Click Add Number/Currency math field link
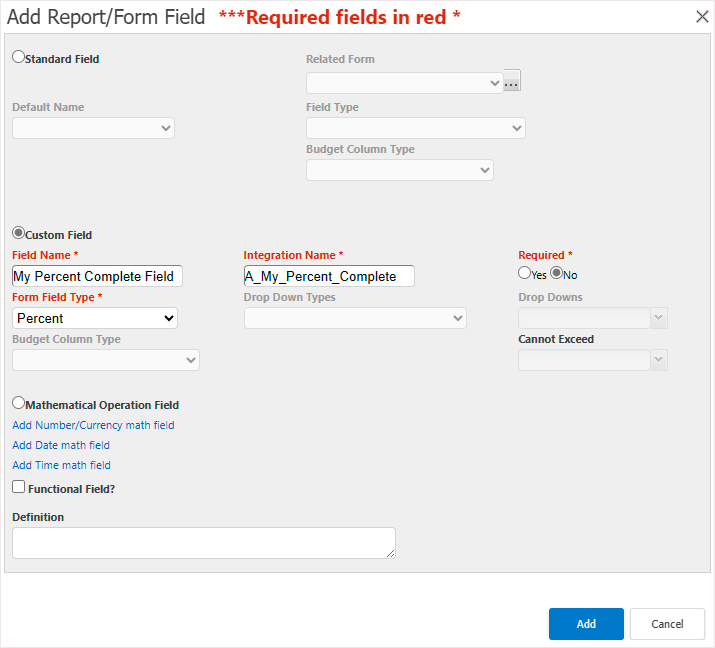Viewport: 715px width, 648px height. (93, 425)
